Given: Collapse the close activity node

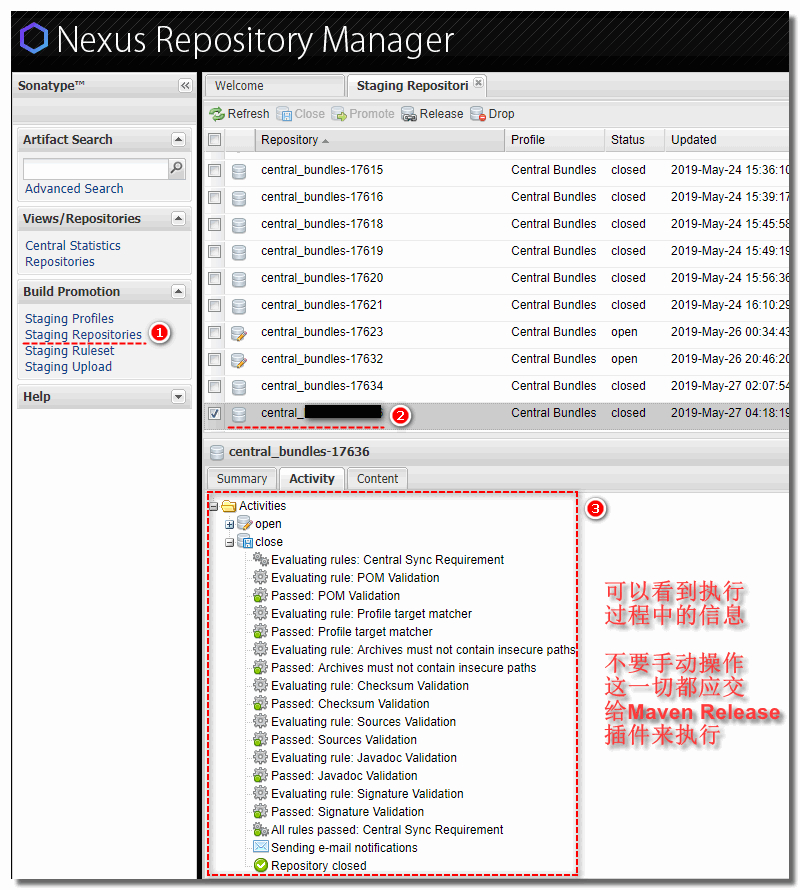Looking at the screenshot, I should click(x=229, y=543).
